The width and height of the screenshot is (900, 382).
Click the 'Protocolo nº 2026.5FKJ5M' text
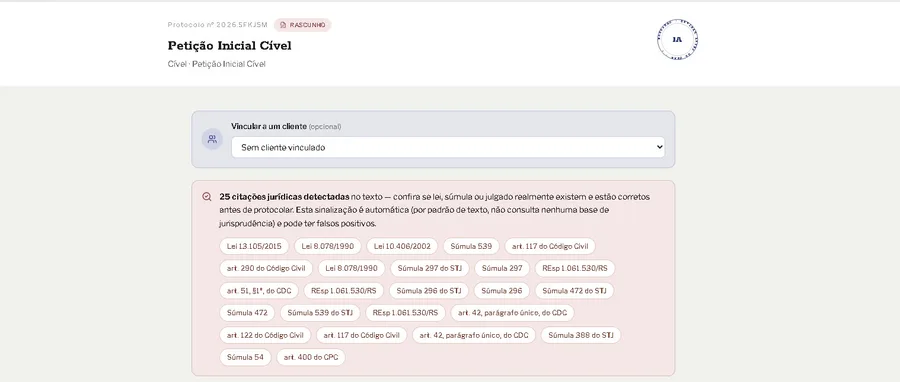(x=218, y=25)
